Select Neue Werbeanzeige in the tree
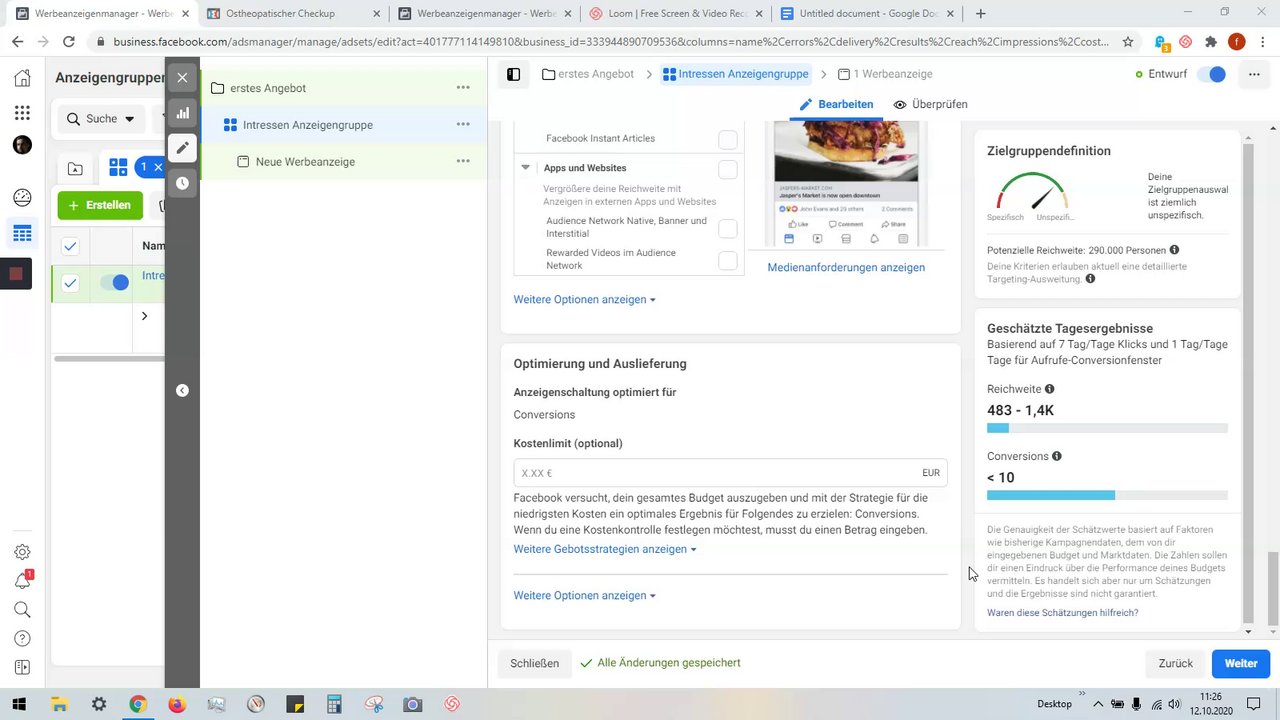Screen dimensions: 1280x720 tap(305, 162)
